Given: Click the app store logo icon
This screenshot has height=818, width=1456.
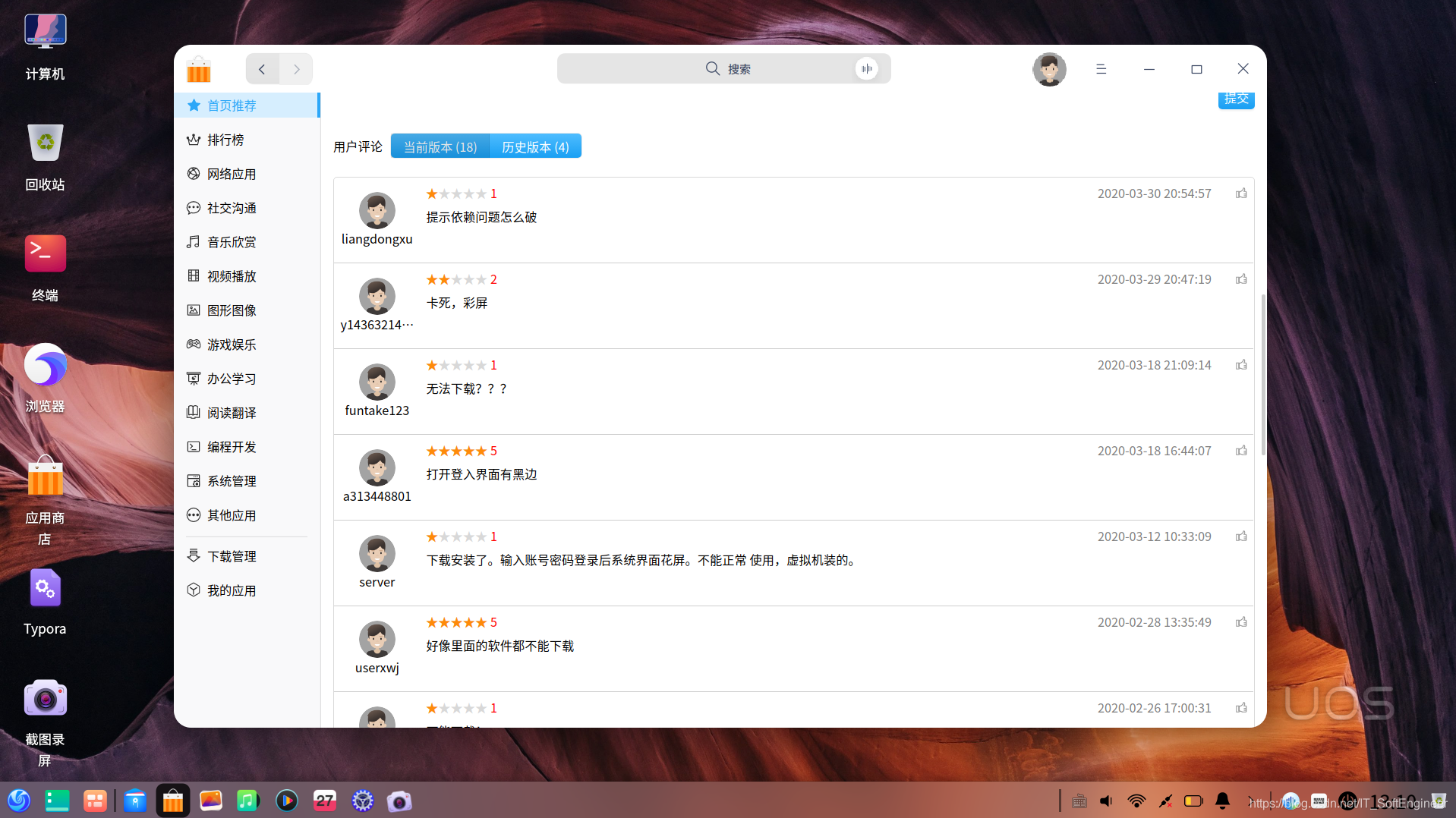Looking at the screenshot, I should [x=199, y=69].
